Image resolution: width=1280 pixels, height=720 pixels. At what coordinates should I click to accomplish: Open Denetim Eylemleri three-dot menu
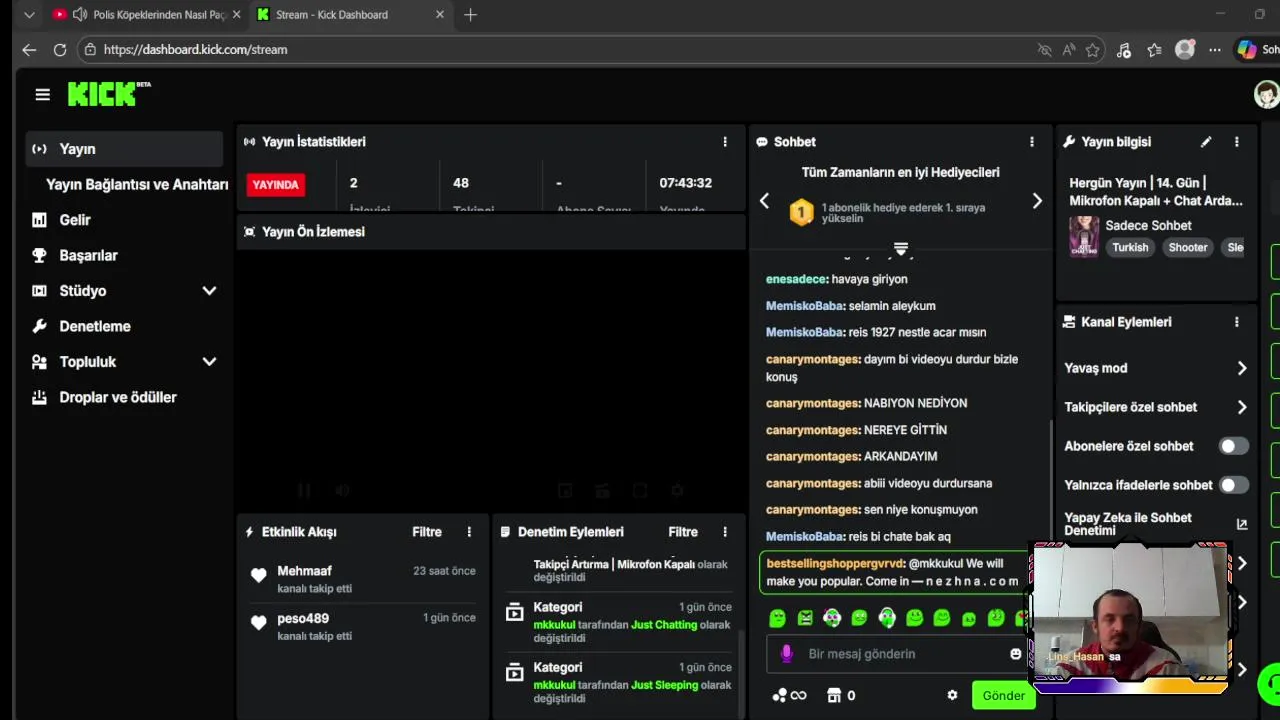725,532
